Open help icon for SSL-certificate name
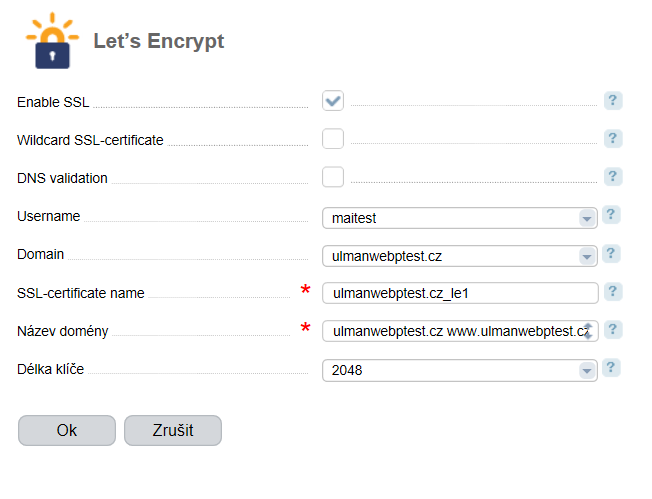Viewport: 652px width, 499px height. (613, 292)
